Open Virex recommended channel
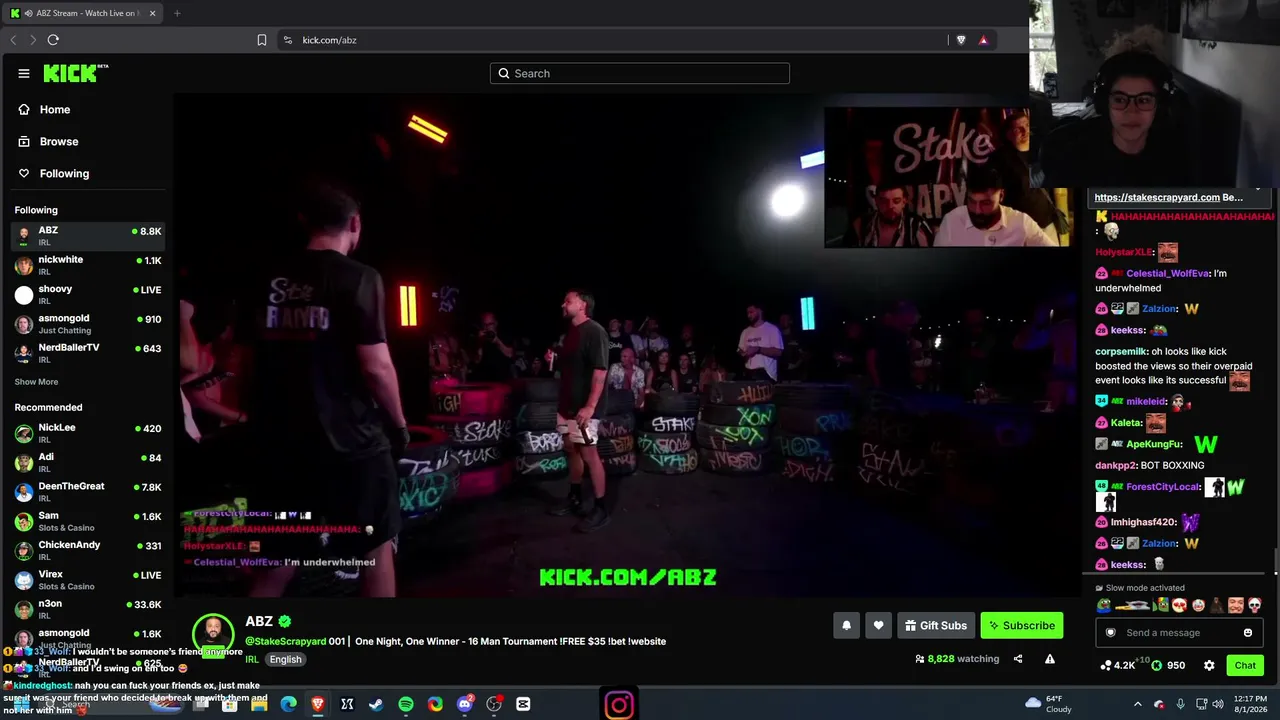 click(88, 580)
